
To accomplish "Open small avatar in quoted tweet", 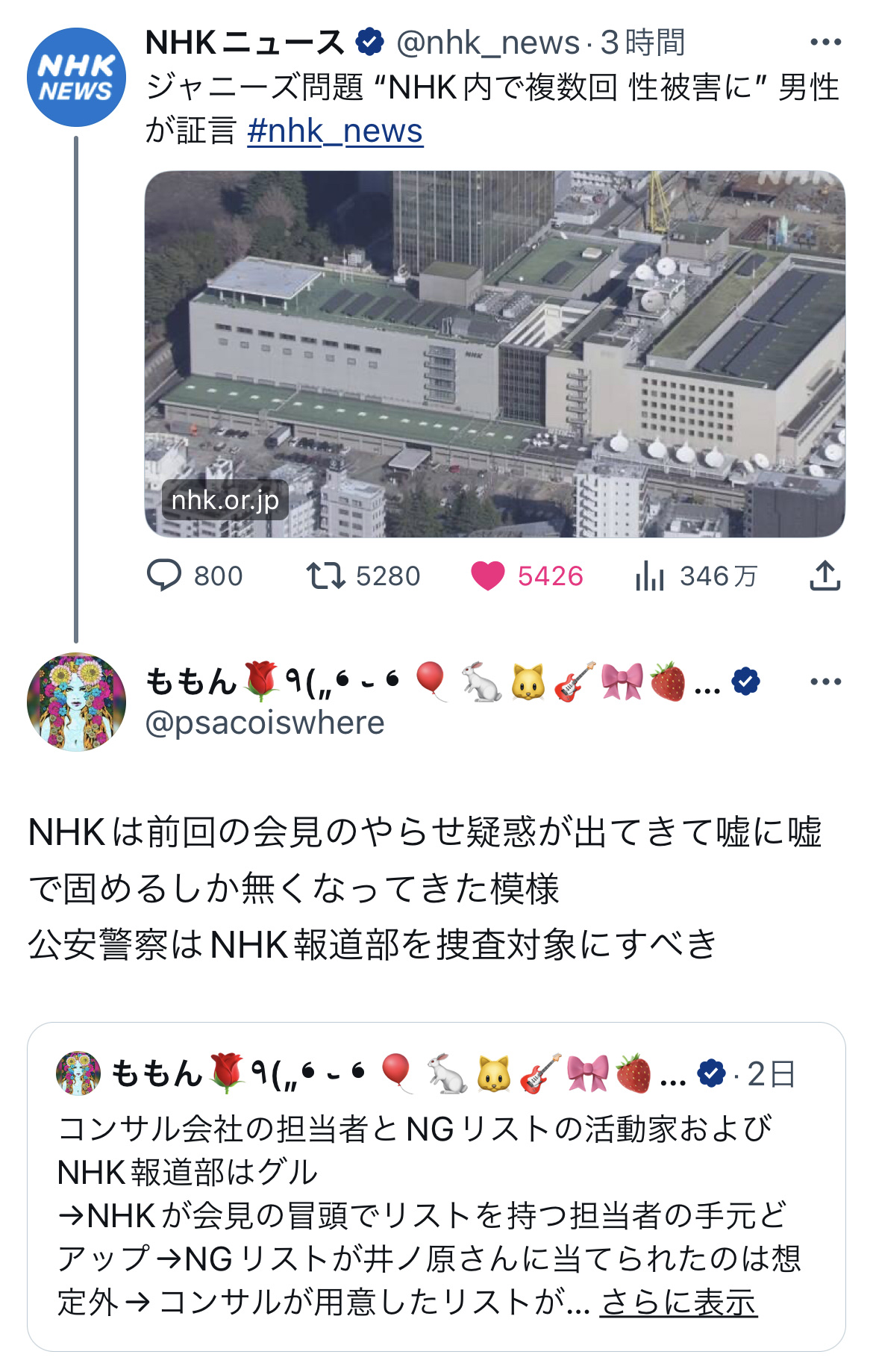I will click(78, 1073).
